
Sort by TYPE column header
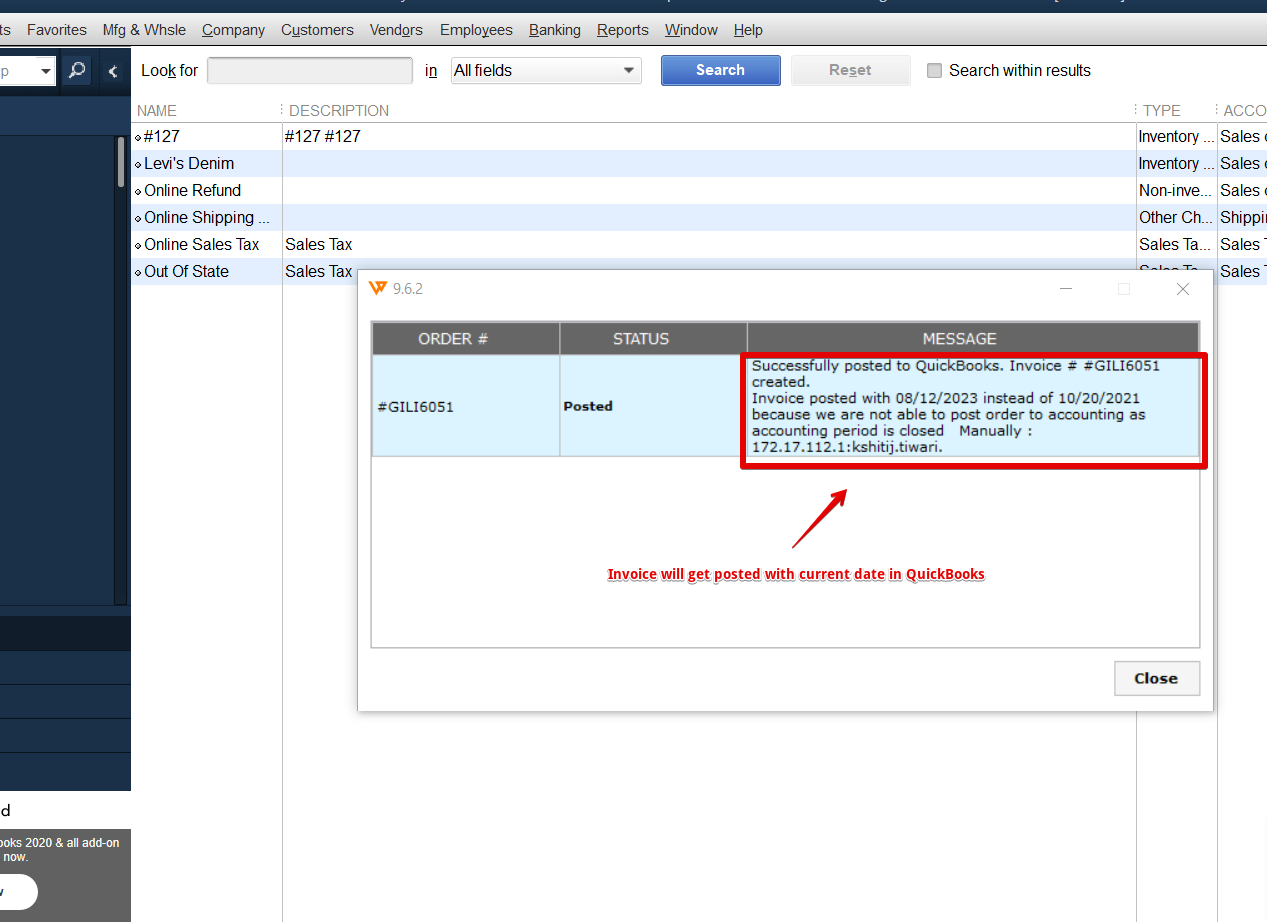(x=1162, y=111)
